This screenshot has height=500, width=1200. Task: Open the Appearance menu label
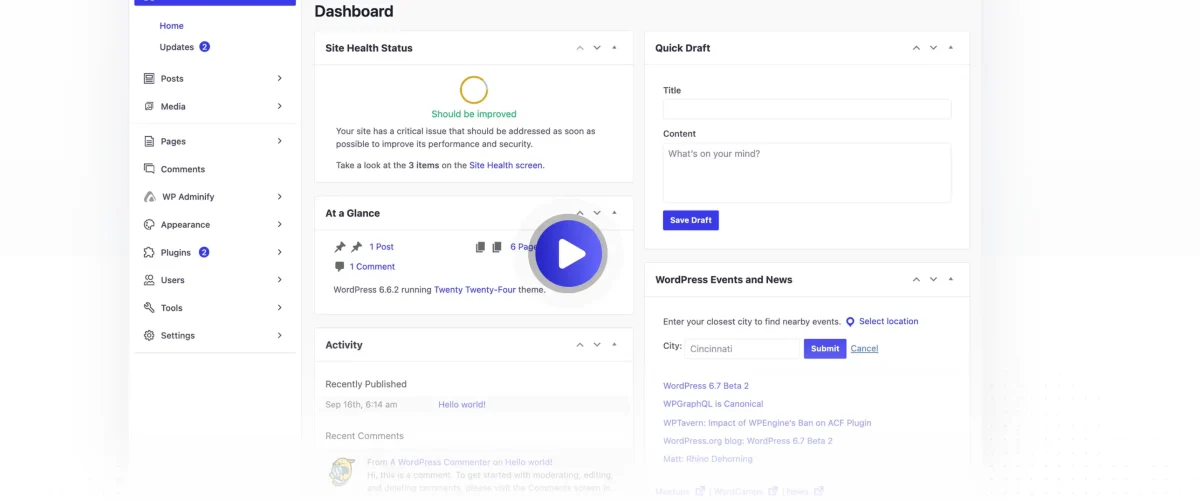(x=185, y=225)
